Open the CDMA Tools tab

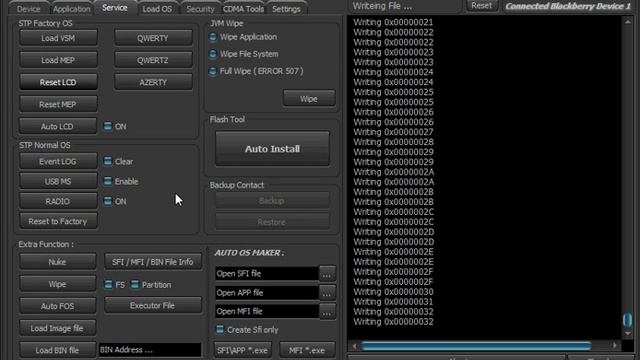point(243,9)
